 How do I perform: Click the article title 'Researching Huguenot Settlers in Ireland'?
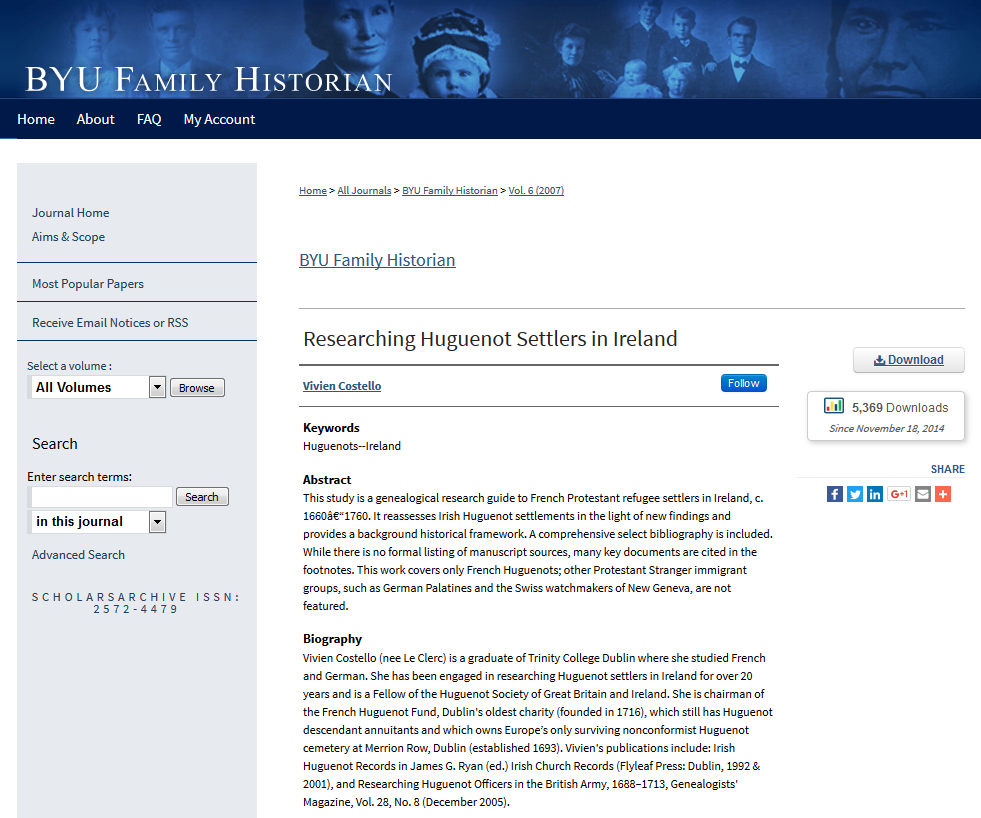click(x=490, y=339)
